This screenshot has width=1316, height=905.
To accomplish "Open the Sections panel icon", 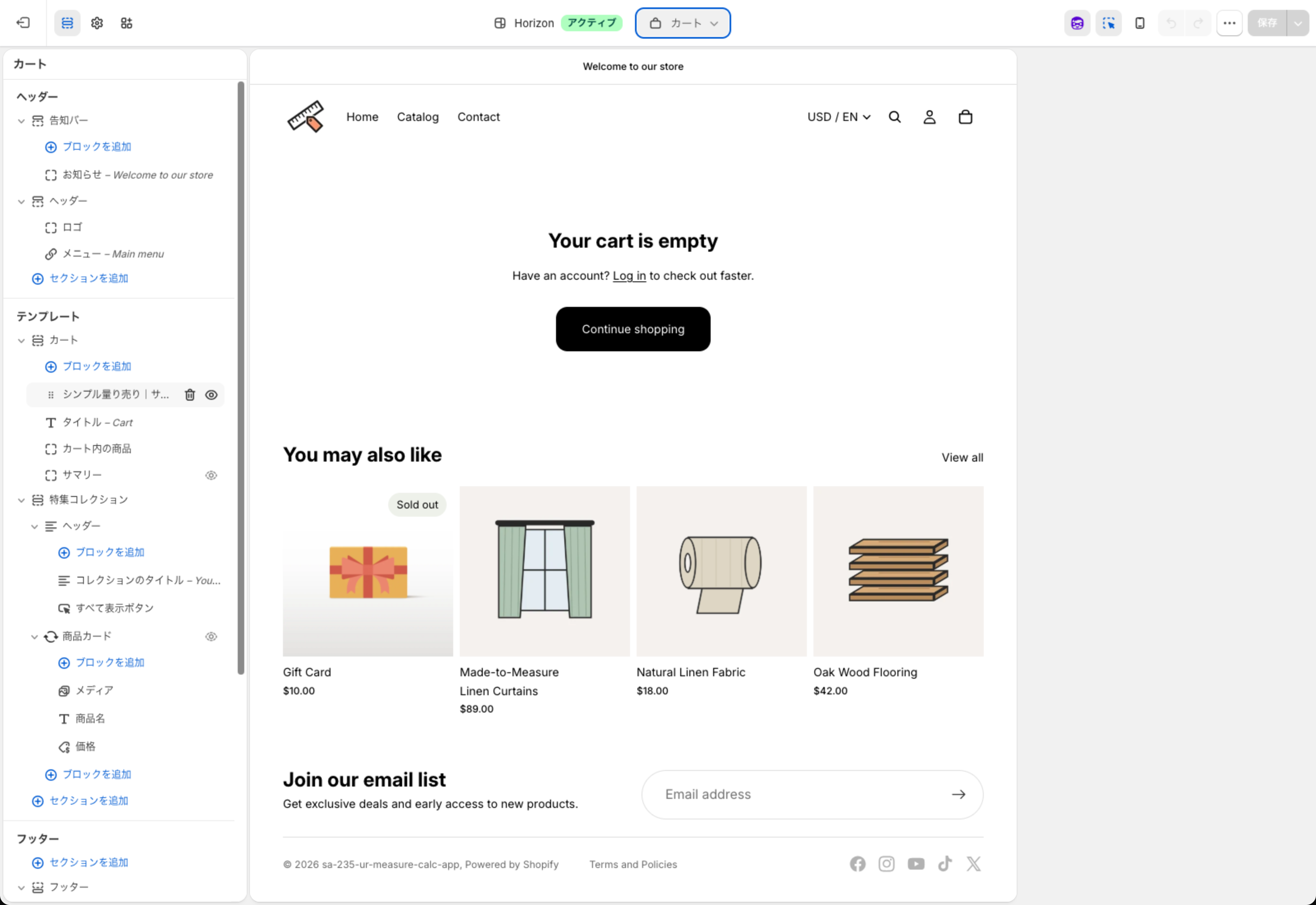I will pos(67,23).
